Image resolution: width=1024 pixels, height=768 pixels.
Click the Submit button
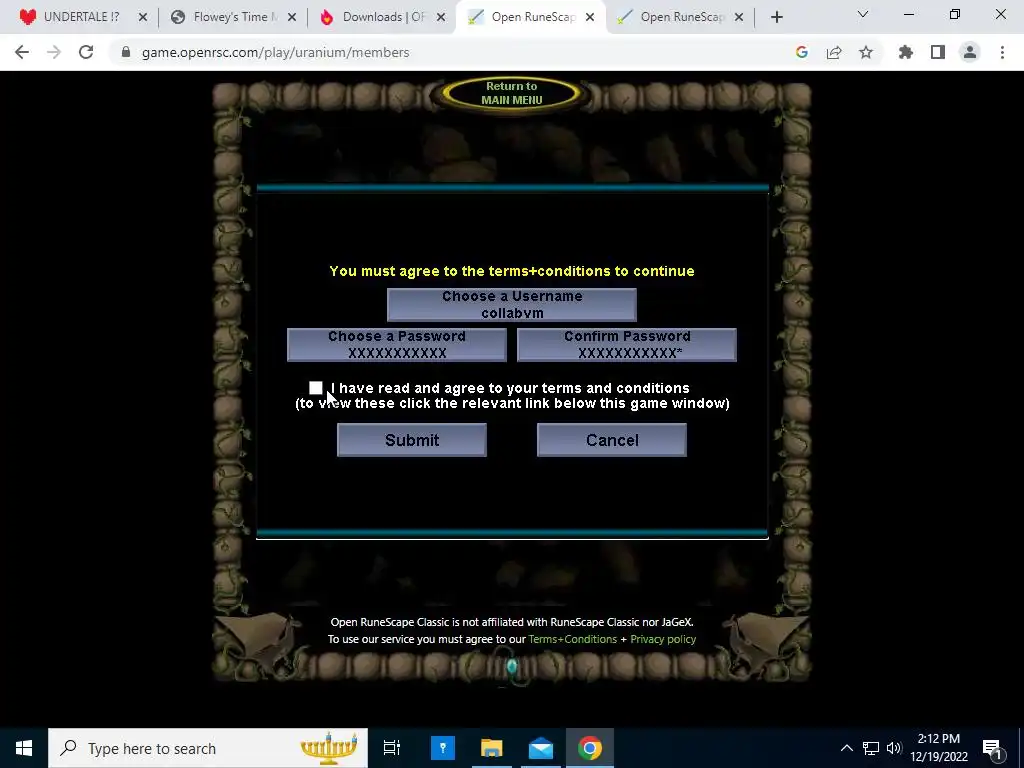coord(412,440)
